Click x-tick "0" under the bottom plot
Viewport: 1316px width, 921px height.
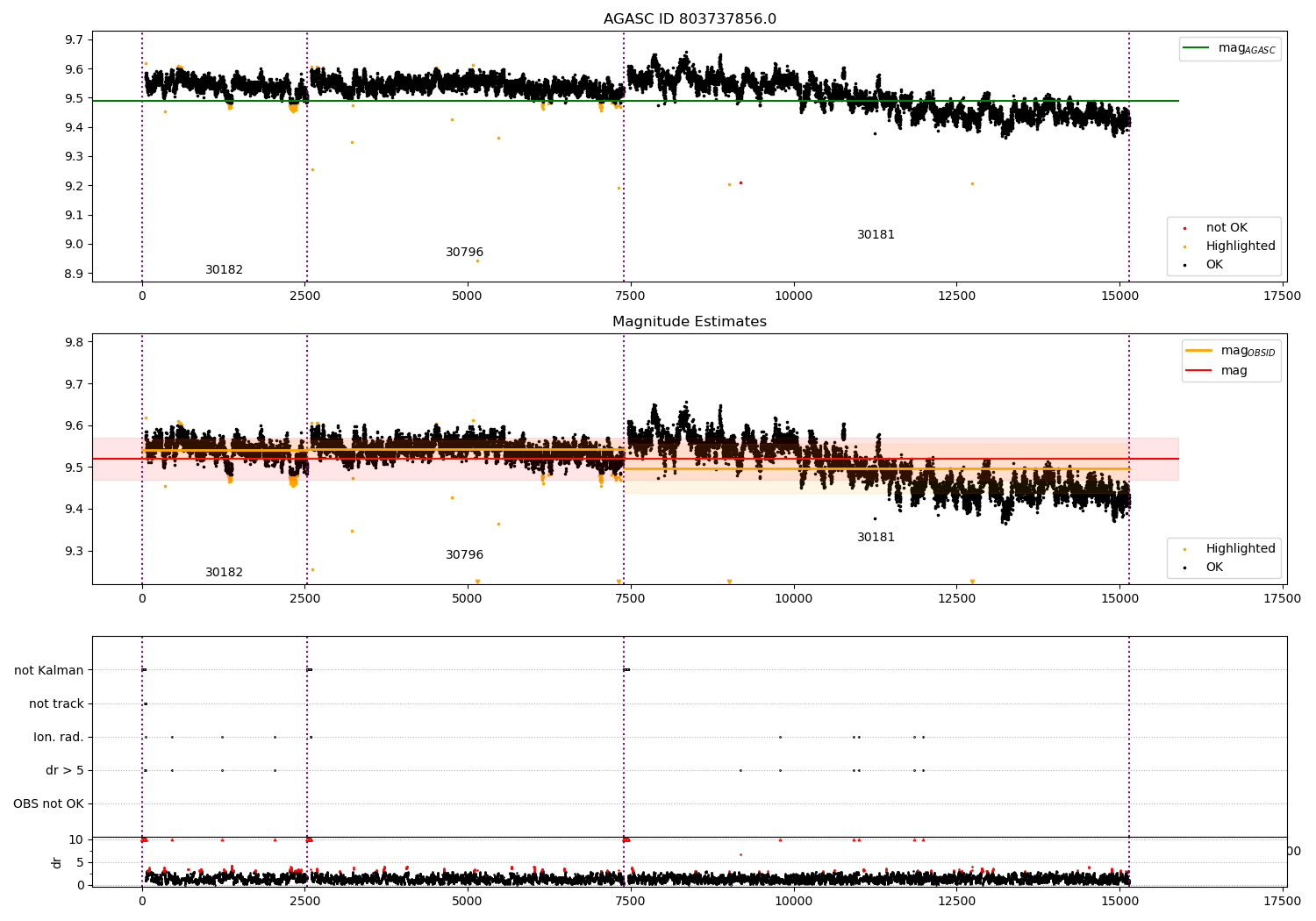142,902
